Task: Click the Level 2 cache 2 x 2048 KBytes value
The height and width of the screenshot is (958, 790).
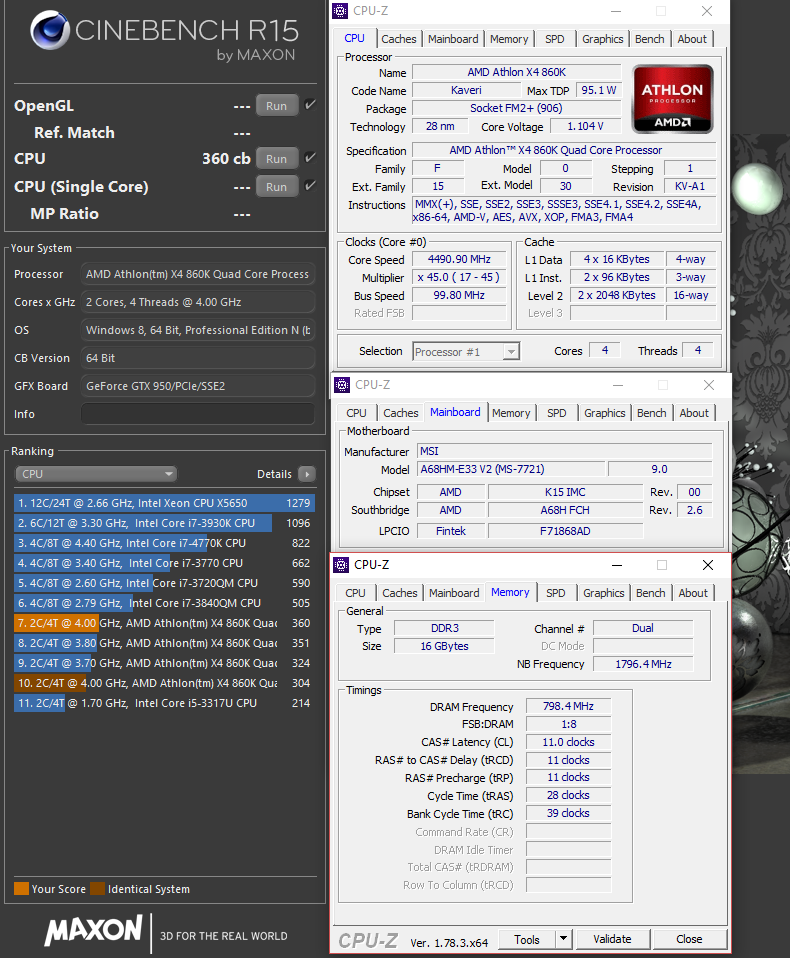Action: pos(616,295)
